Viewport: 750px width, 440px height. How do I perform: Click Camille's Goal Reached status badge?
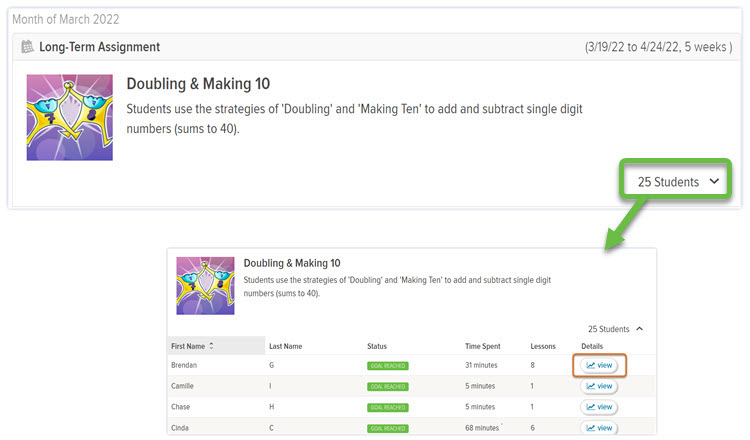click(387, 387)
